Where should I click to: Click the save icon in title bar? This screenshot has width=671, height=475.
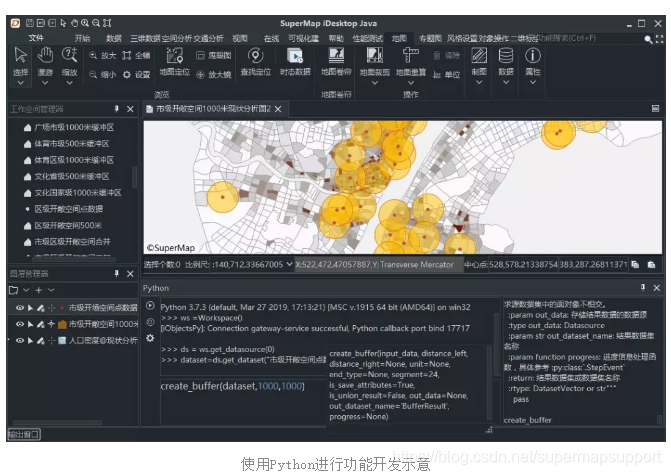click(30, 23)
